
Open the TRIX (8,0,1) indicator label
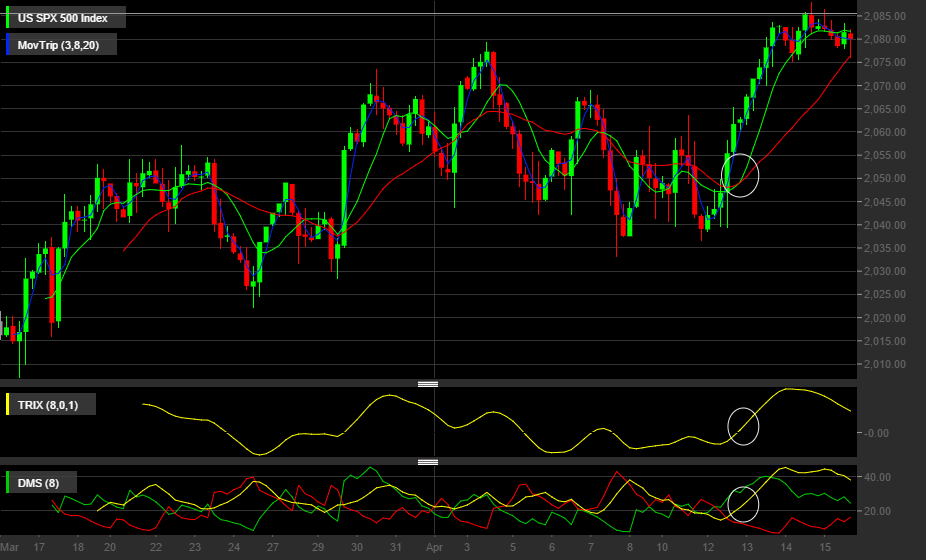click(x=48, y=405)
